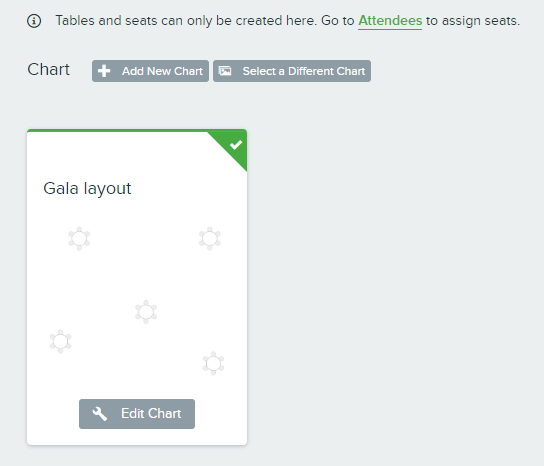Screen dimensions: 544x466
Task: Open the Edit Chart button
Action: click(x=137, y=414)
